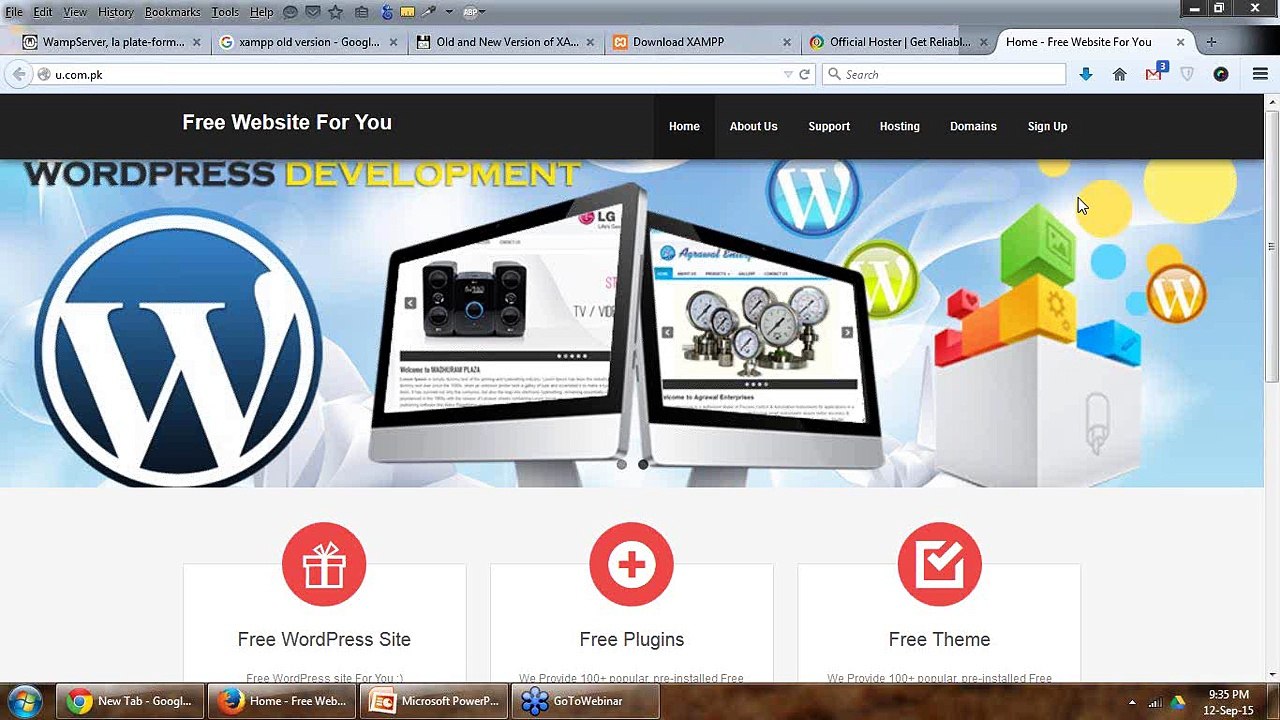1280x720 pixels.
Task: Click the yellow ruler add-on icon
Action: [x=407, y=12]
